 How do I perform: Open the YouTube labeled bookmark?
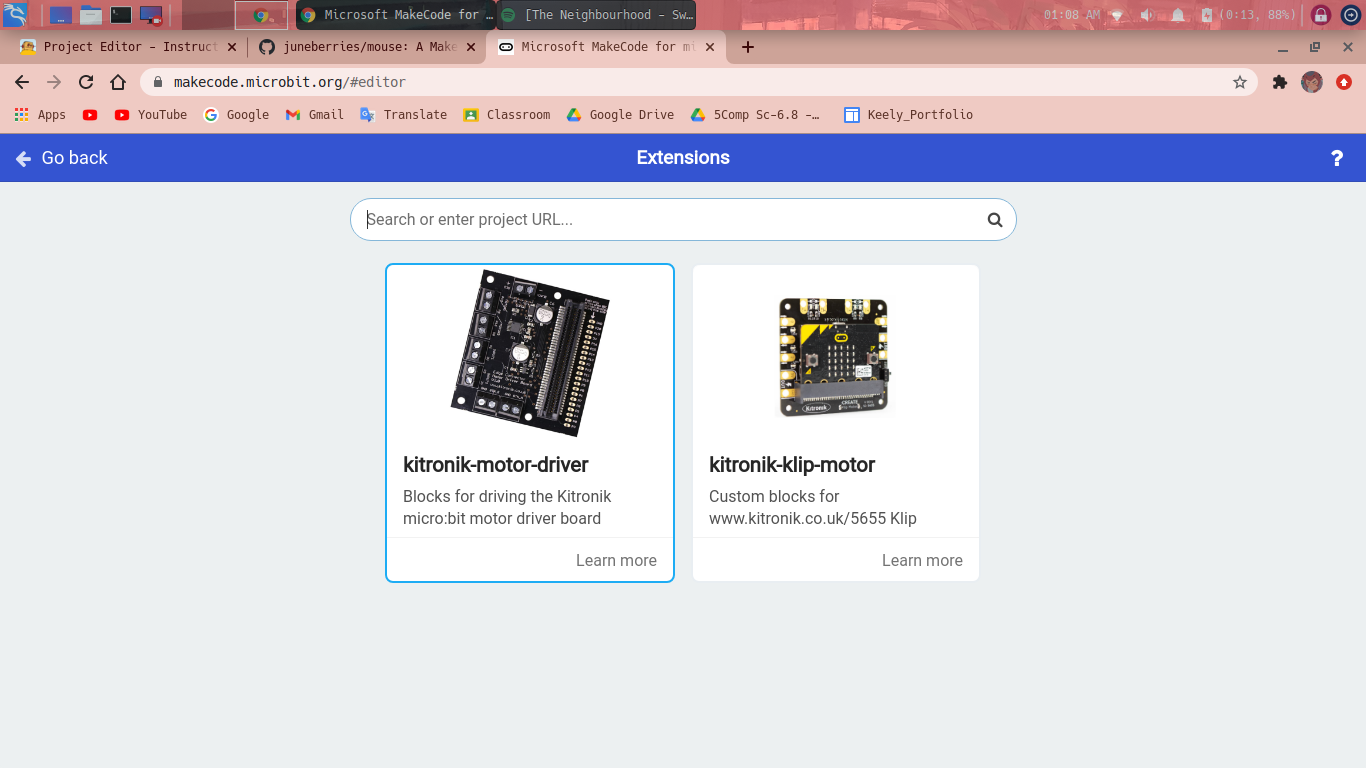pos(151,115)
